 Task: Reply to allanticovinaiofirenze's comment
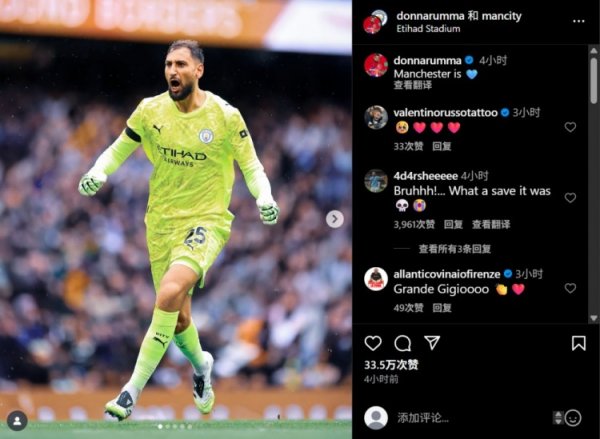(442, 308)
